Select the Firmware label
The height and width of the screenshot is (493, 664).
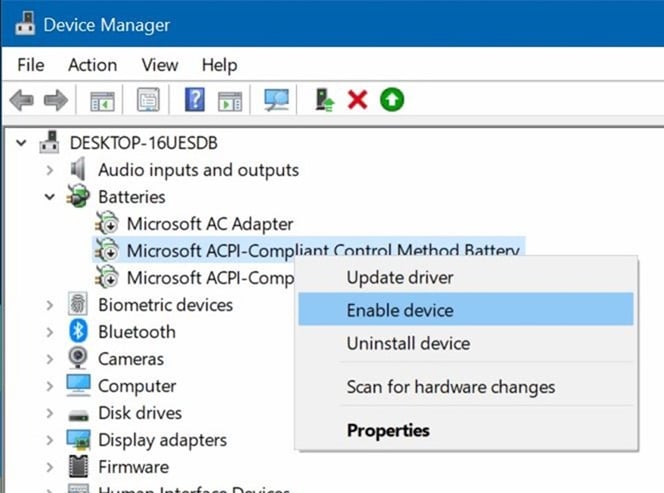pos(133,467)
